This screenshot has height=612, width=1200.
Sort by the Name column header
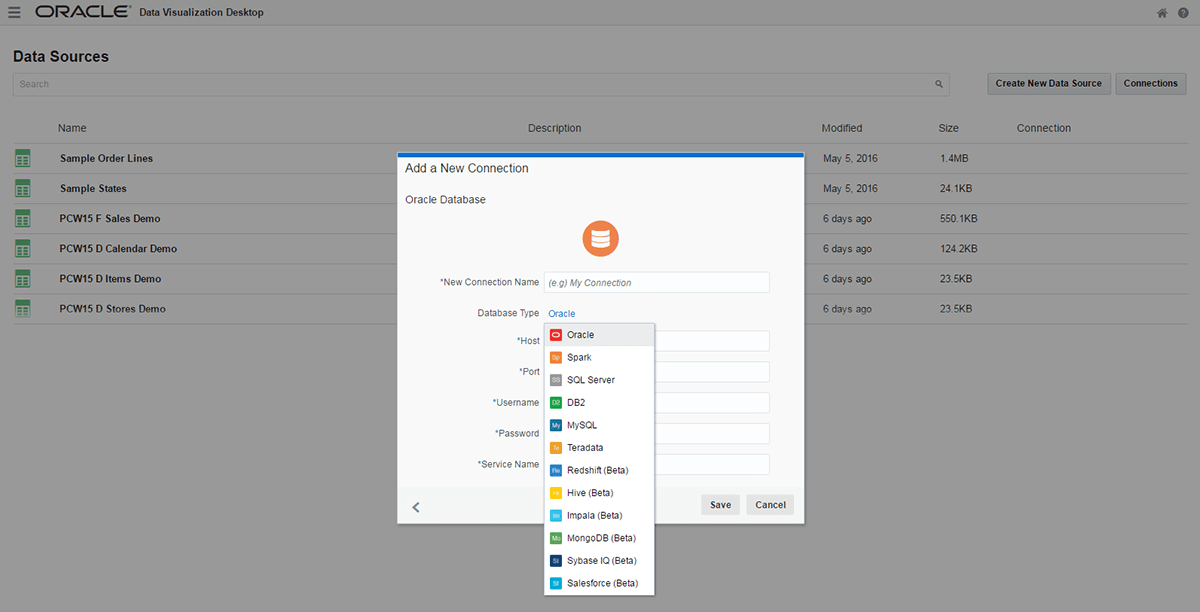(x=72, y=128)
